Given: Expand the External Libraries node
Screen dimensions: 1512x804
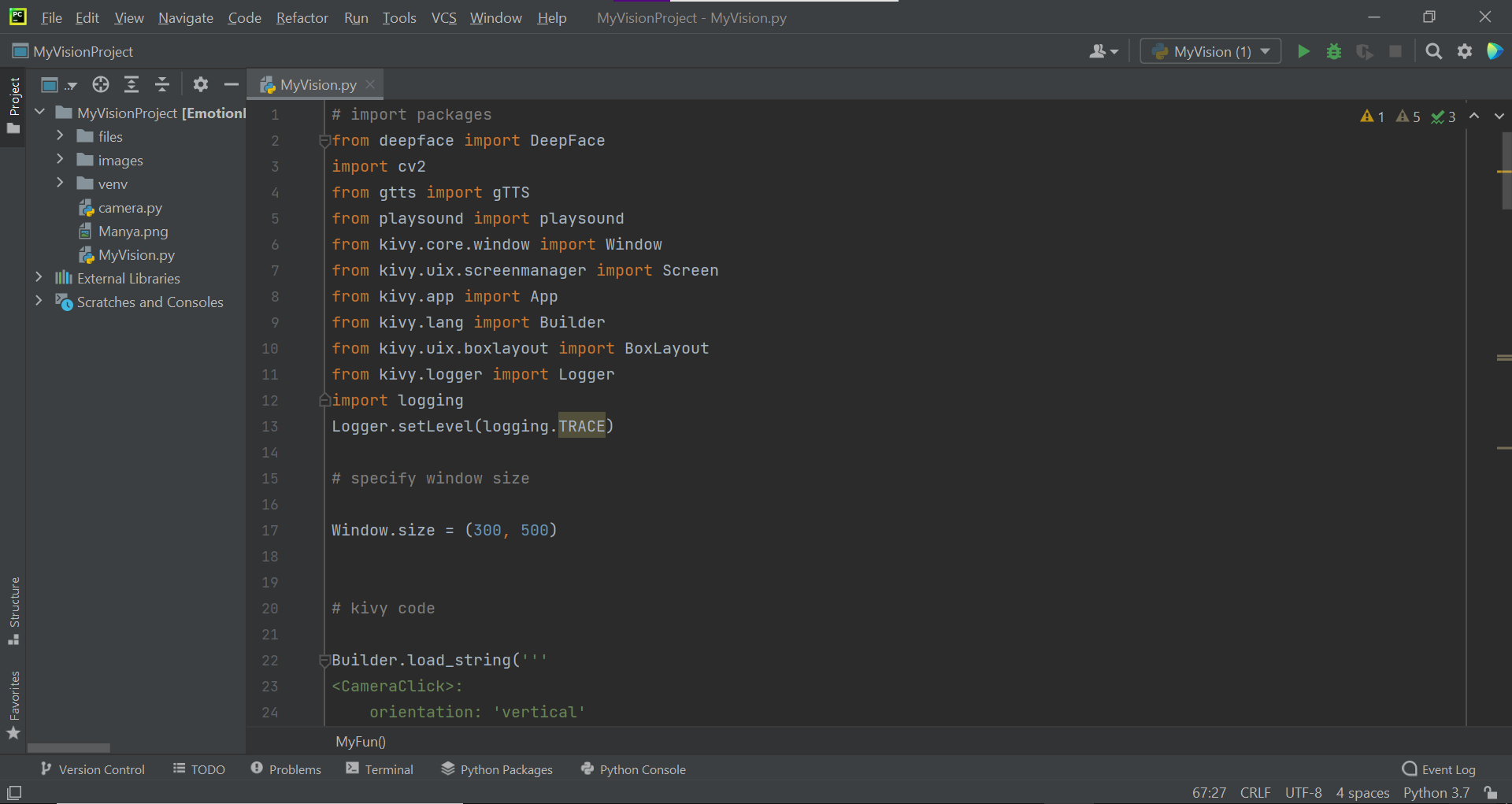Looking at the screenshot, I should [x=39, y=278].
